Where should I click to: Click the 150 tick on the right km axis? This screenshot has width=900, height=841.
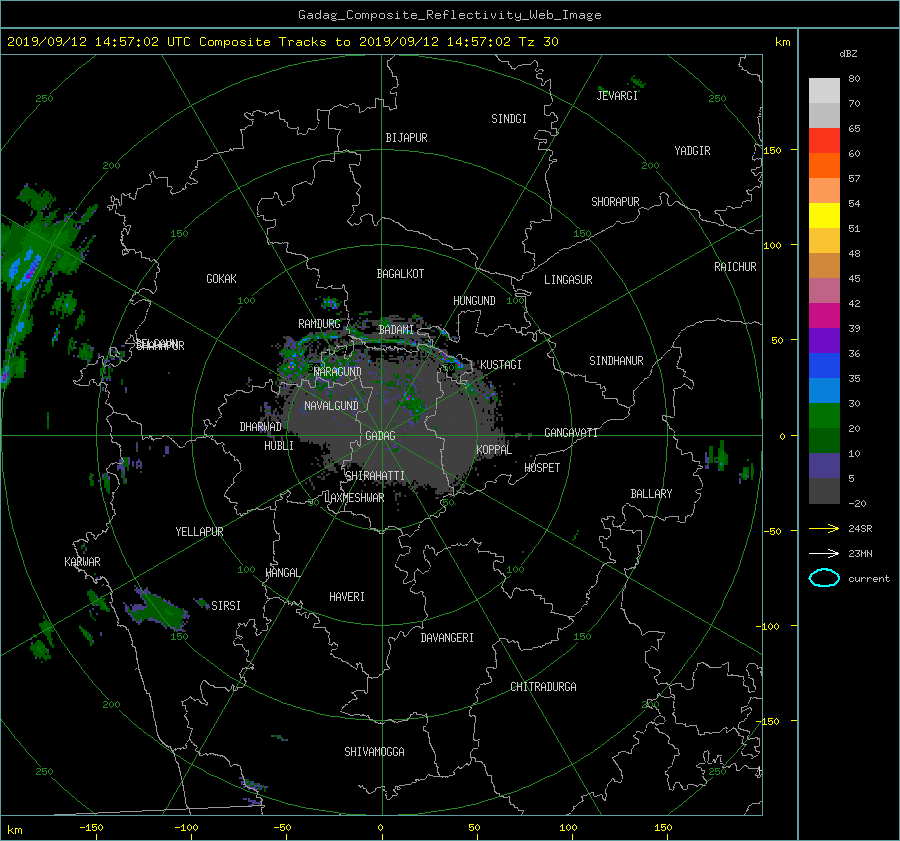[773, 150]
